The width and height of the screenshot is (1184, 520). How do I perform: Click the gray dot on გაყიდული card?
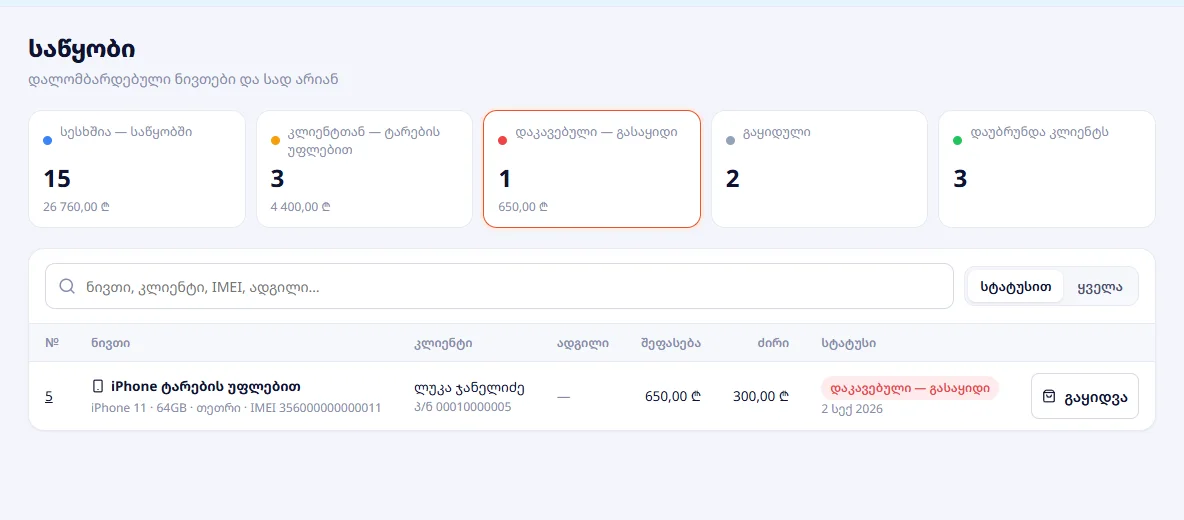pos(730,140)
